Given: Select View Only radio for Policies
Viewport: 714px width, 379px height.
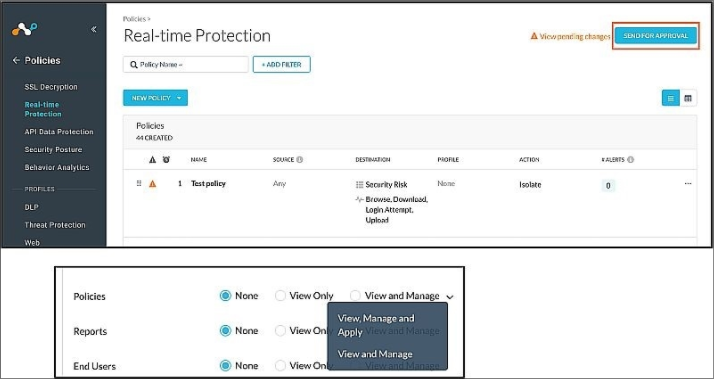Looking at the screenshot, I should point(280,296).
